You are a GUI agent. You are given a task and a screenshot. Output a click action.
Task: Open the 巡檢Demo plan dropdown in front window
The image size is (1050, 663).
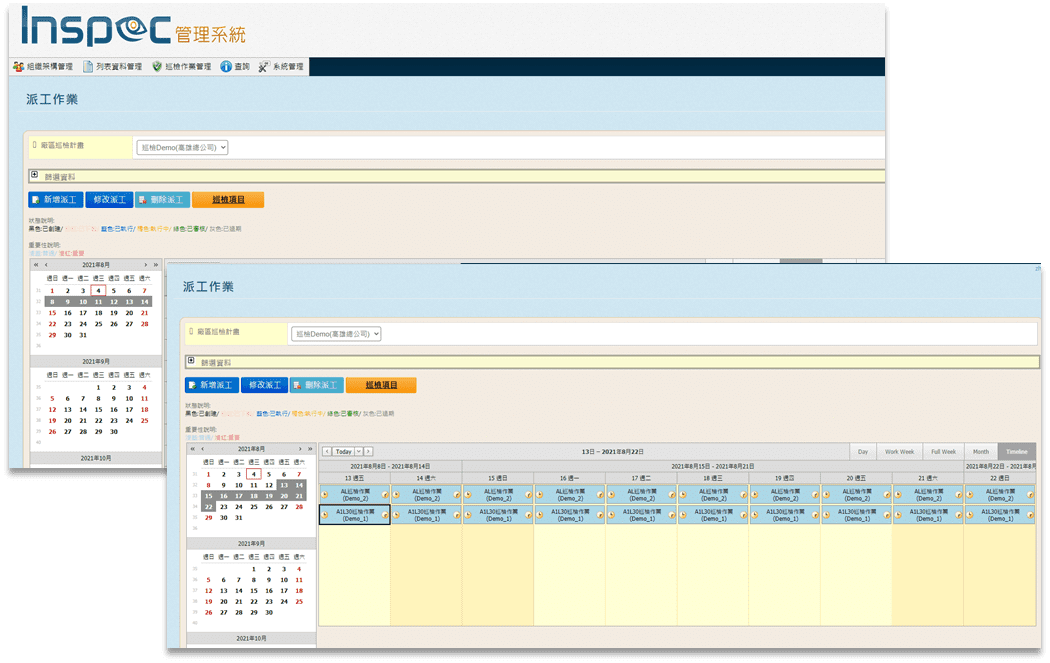point(336,333)
